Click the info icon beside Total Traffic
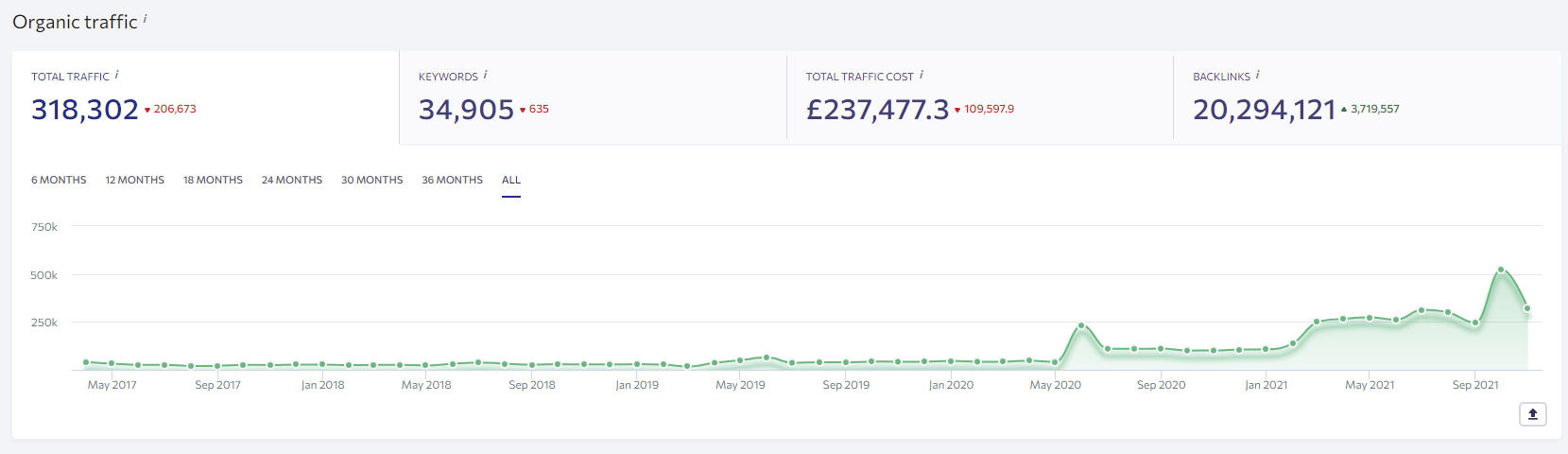Screen dimensions: 1568x454 click(116, 75)
